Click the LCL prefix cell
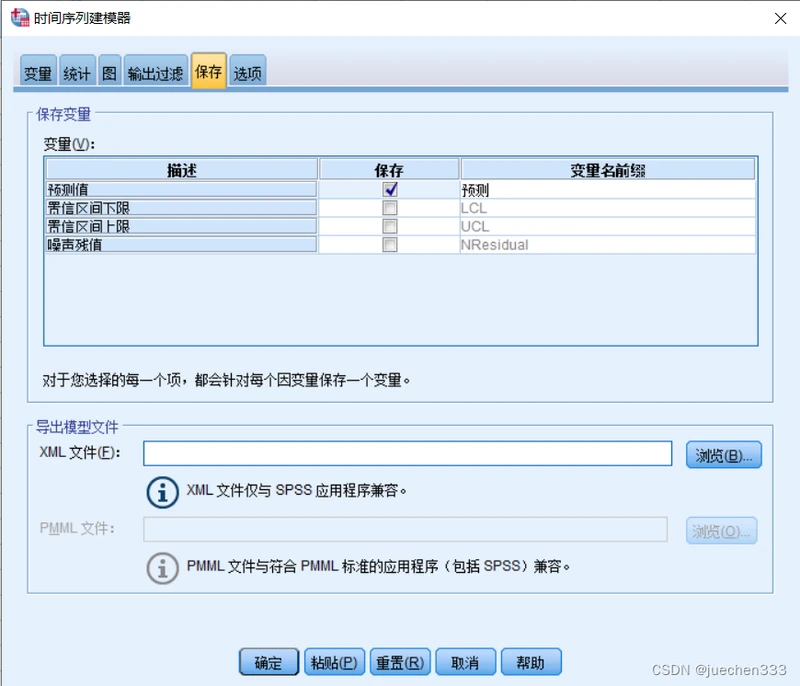 point(608,208)
